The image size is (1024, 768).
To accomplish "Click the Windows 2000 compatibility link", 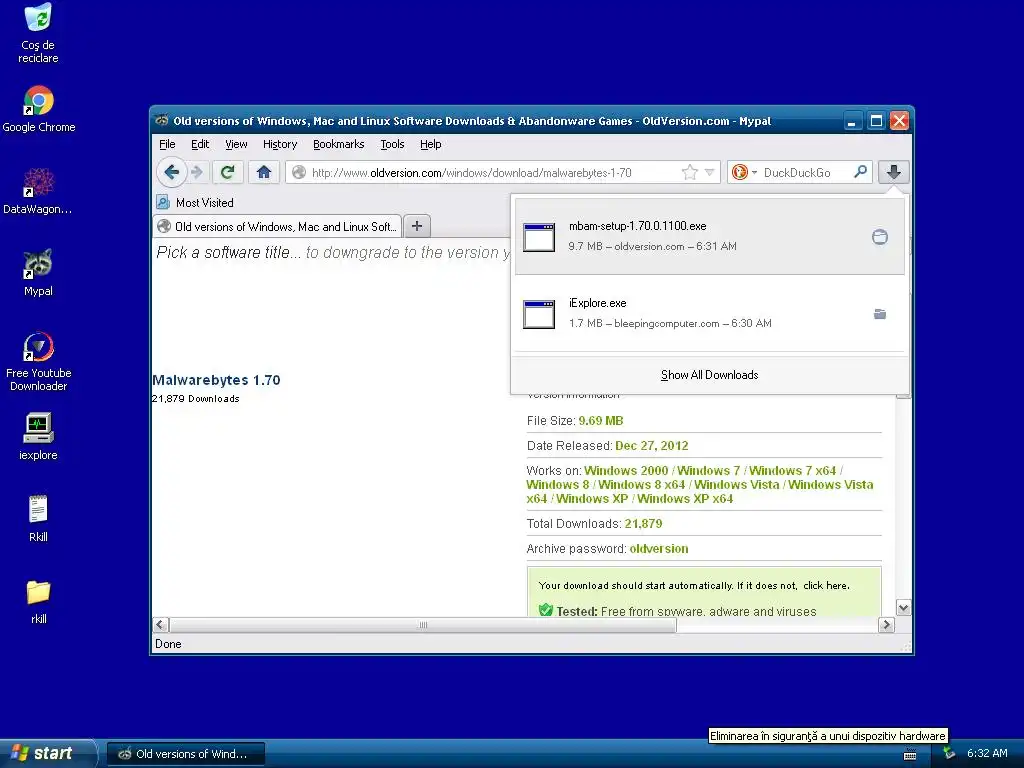I will coord(626,471).
